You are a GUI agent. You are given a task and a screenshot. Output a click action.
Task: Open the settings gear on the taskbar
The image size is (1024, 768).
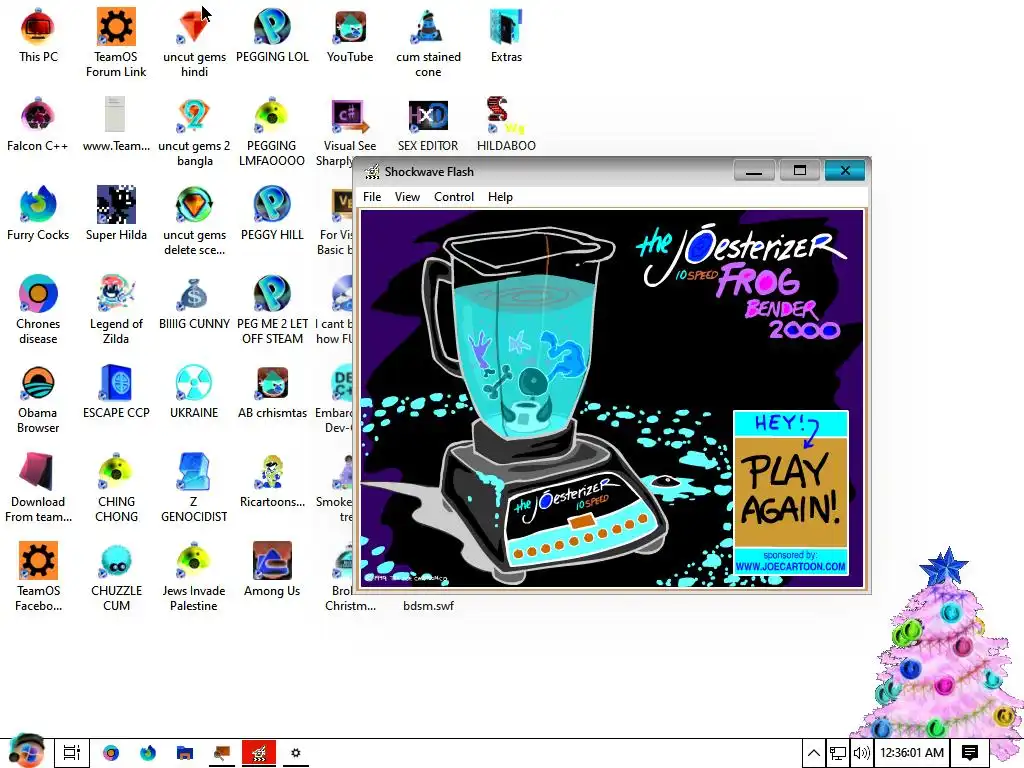point(295,753)
